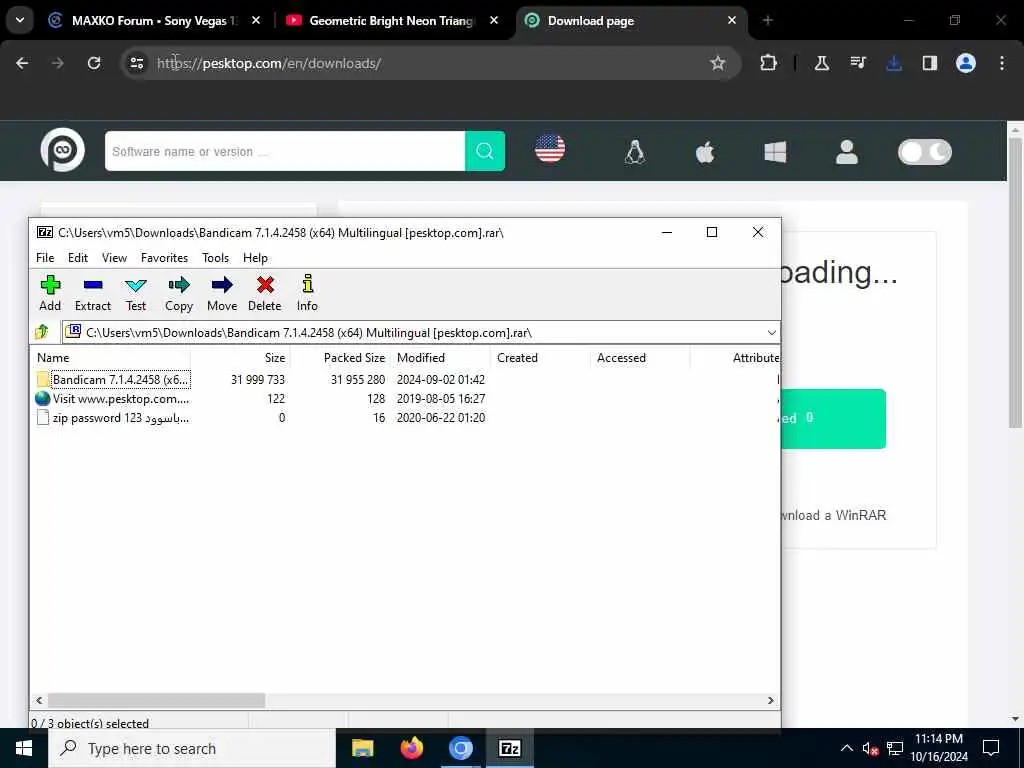Open Firefox from the taskbar

(411, 748)
